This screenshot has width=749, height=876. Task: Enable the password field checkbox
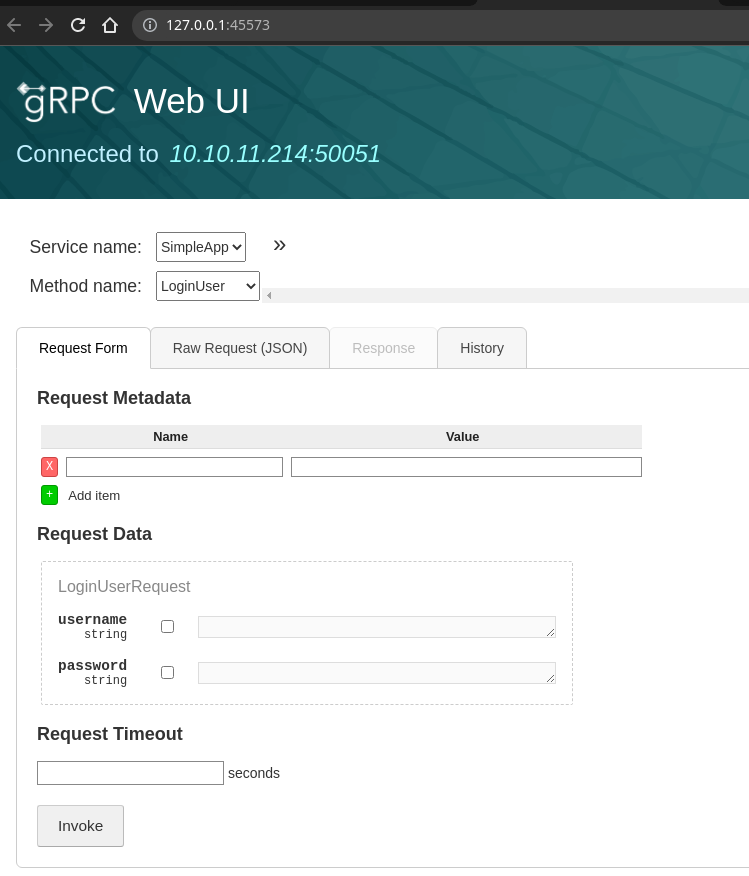click(167, 673)
